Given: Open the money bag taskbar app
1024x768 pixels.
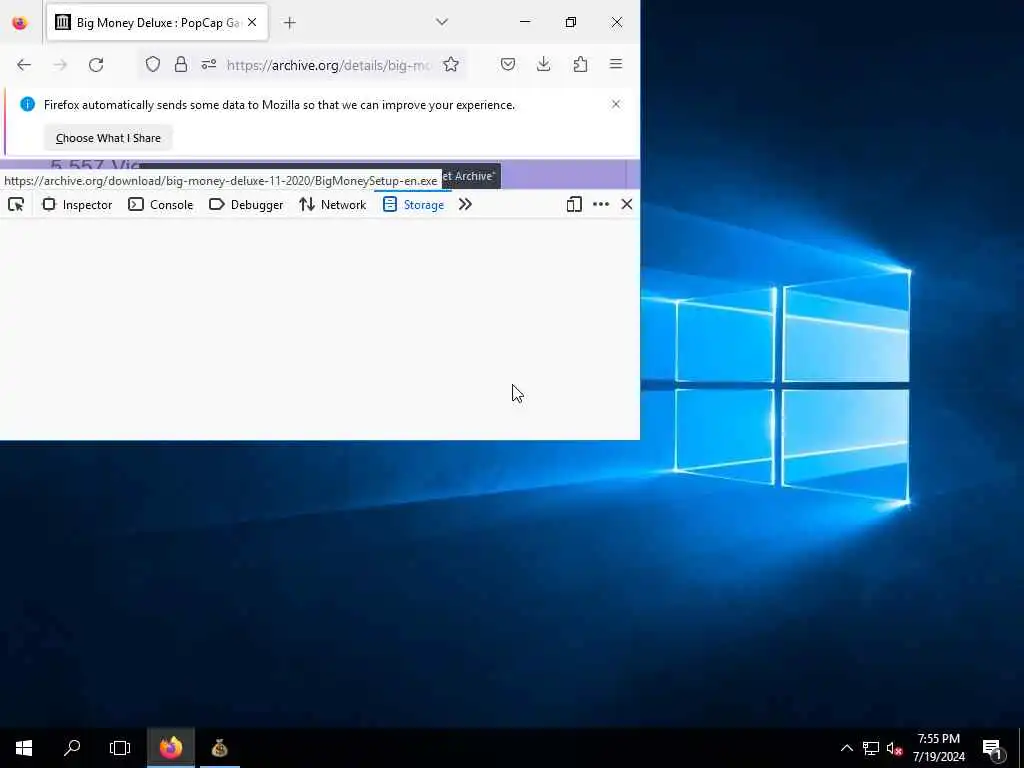Looking at the screenshot, I should click(219, 748).
